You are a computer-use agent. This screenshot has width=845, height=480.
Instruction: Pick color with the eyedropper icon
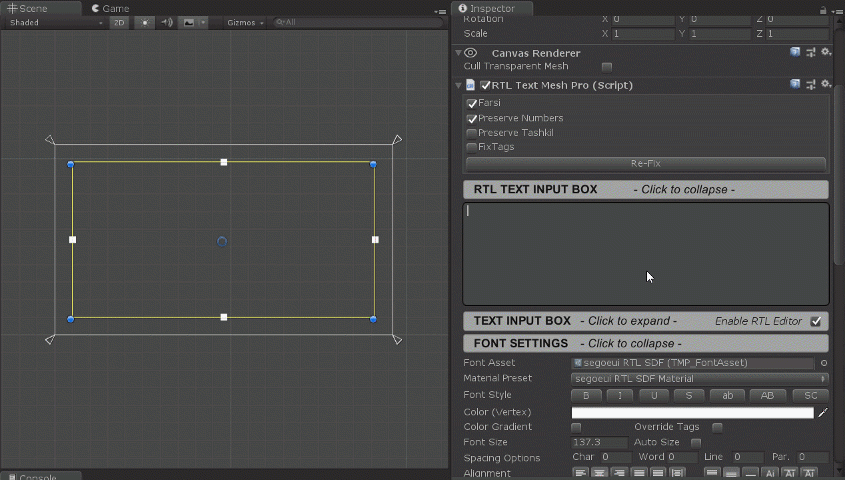[x=823, y=413]
